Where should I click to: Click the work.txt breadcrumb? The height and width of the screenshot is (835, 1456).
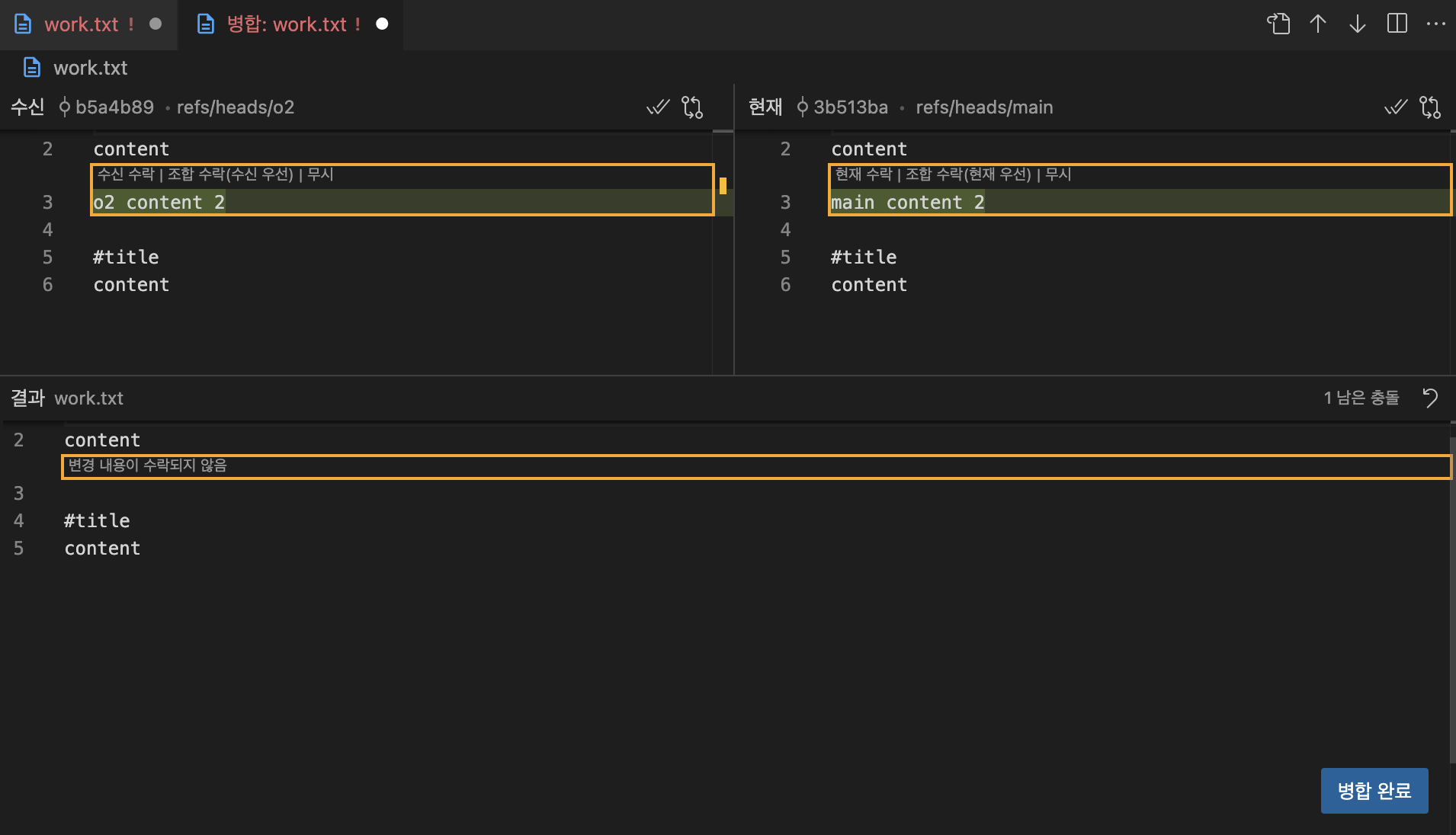point(90,68)
